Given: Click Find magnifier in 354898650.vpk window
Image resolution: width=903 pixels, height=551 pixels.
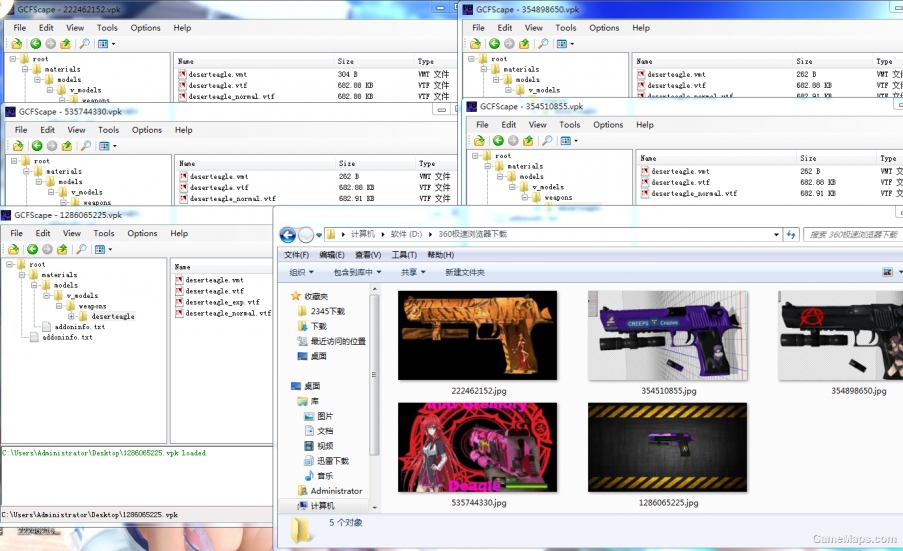Looking at the screenshot, I should (542, 44).
